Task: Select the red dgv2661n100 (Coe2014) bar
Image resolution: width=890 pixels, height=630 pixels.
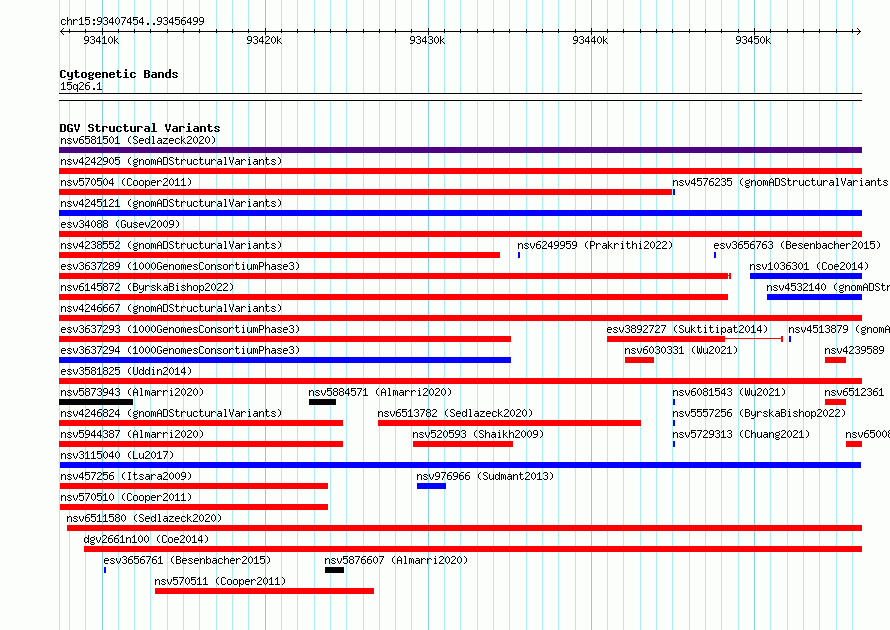Action: 473,549
